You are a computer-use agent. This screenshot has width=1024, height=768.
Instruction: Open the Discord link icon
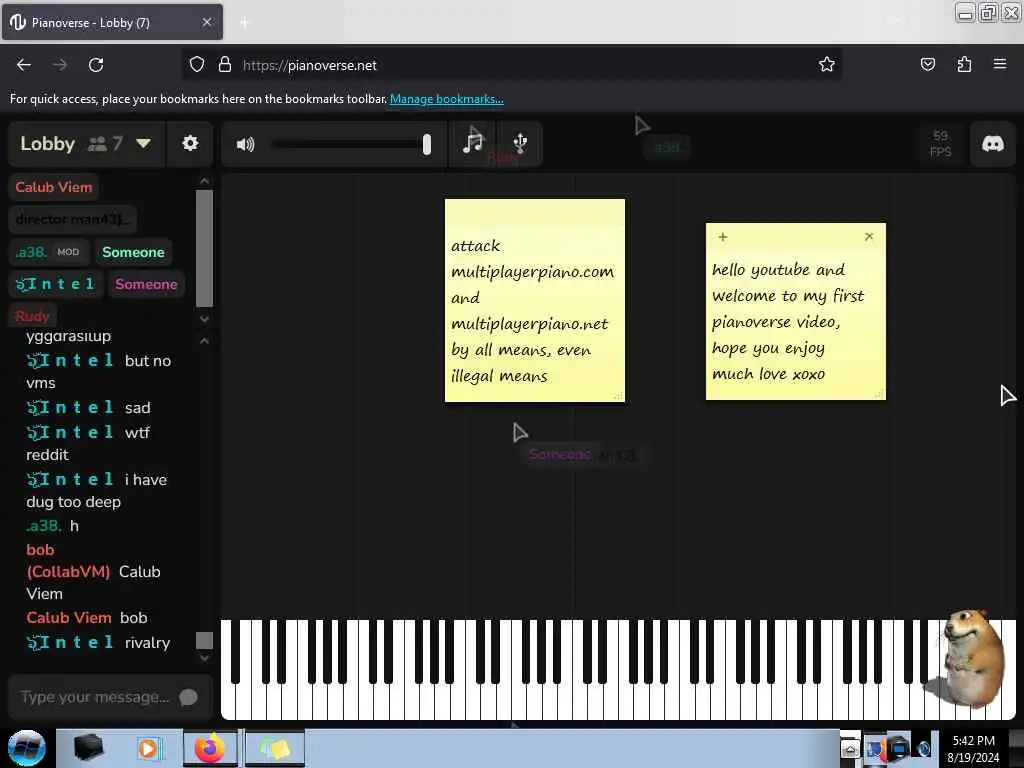pos(993,144)
